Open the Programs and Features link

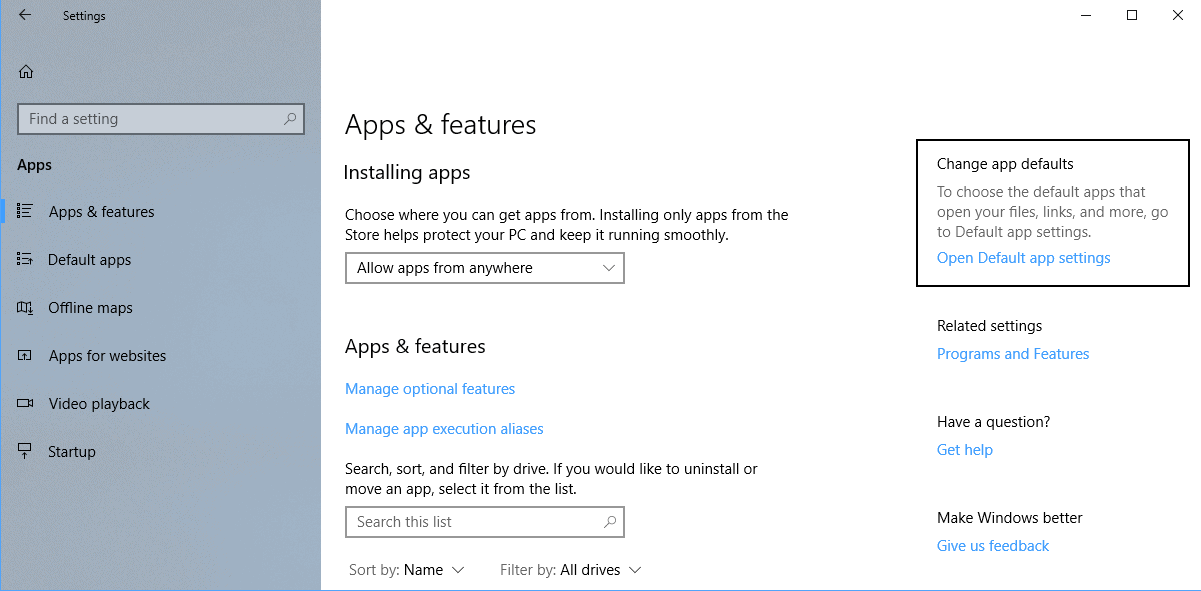tap(1013, 354)
